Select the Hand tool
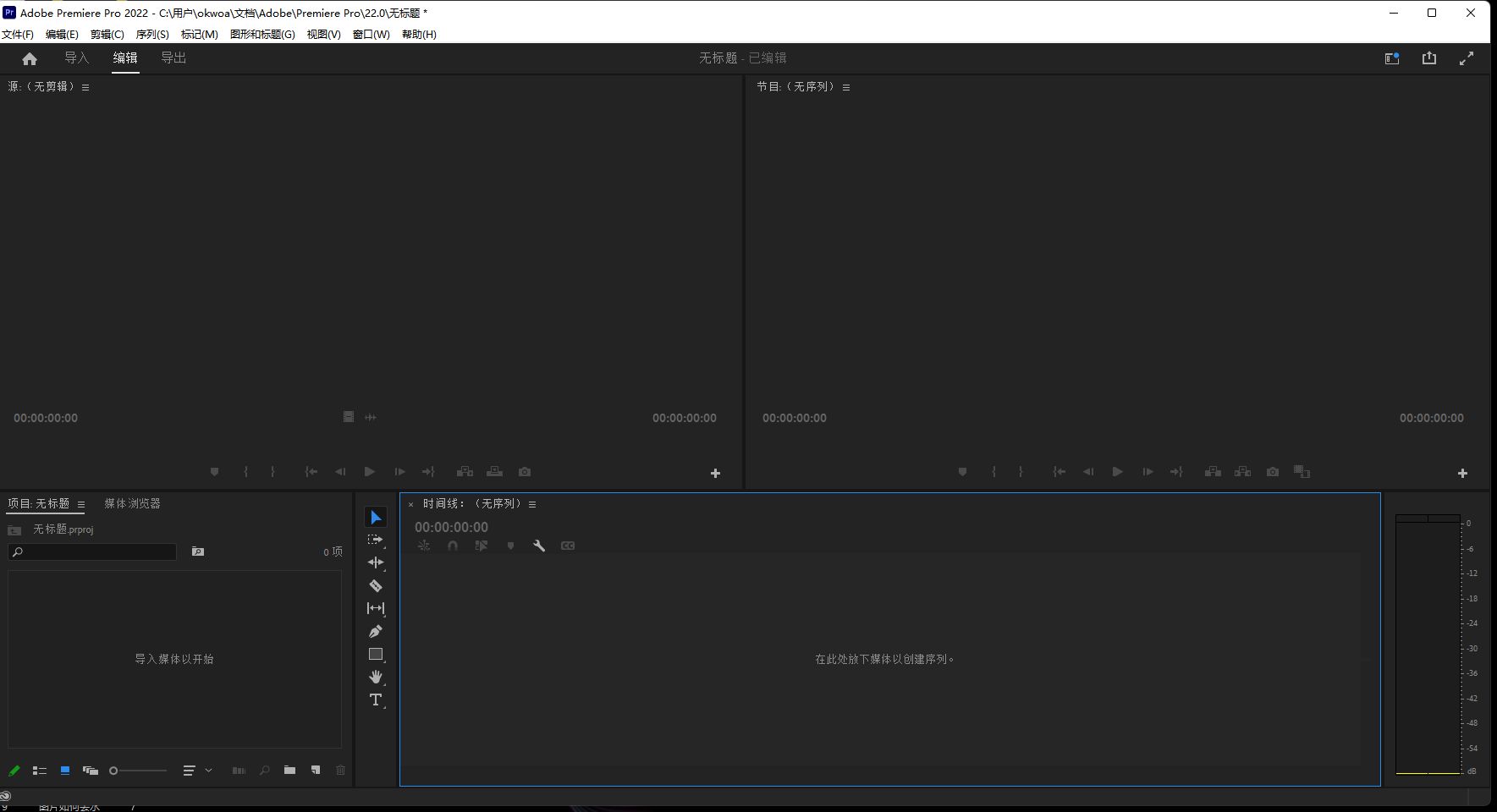This screenshot has width=1497, height=812. coord(376,677)
